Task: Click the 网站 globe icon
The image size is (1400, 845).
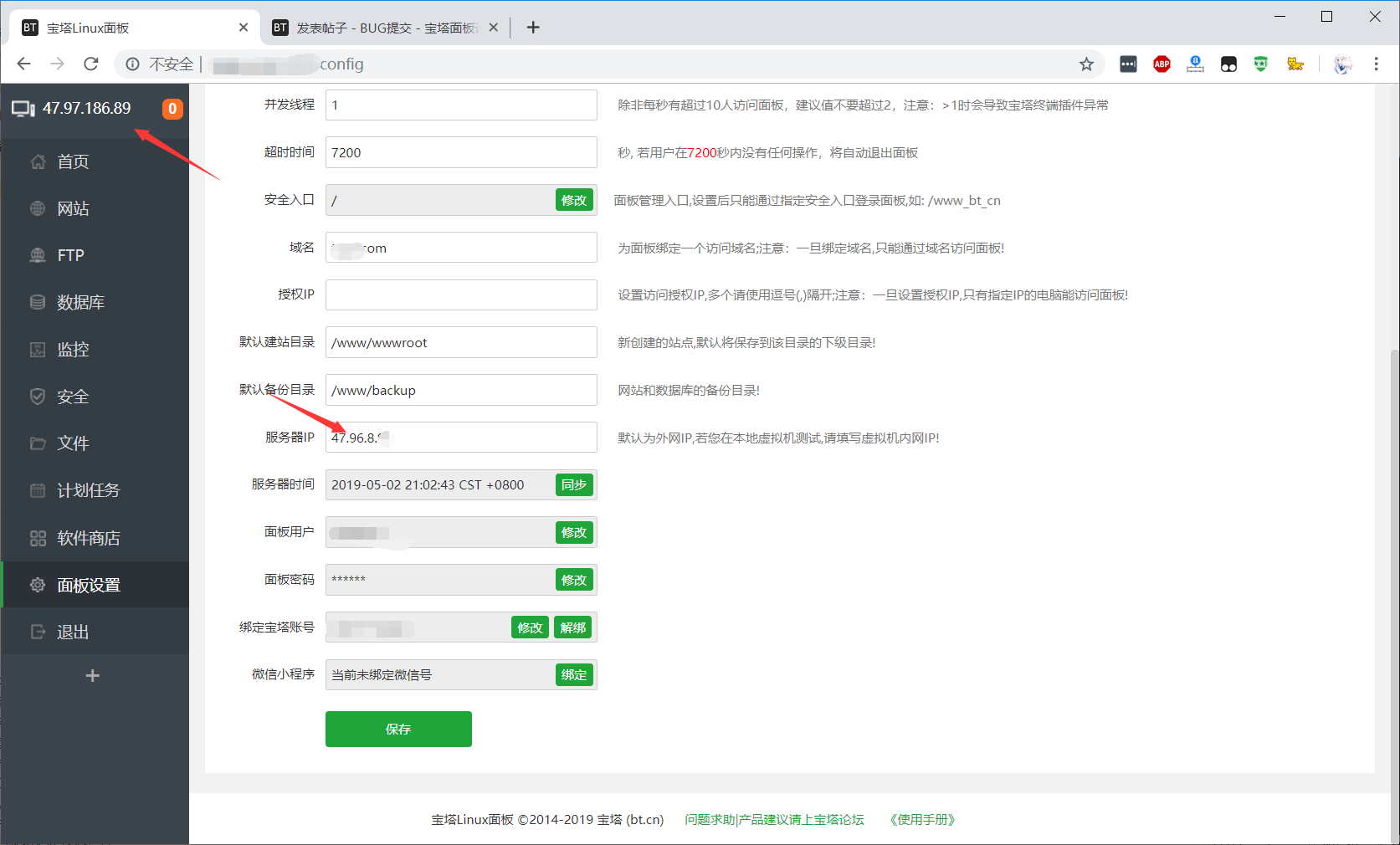Action: pyautogui.click(x=38, y=208)
